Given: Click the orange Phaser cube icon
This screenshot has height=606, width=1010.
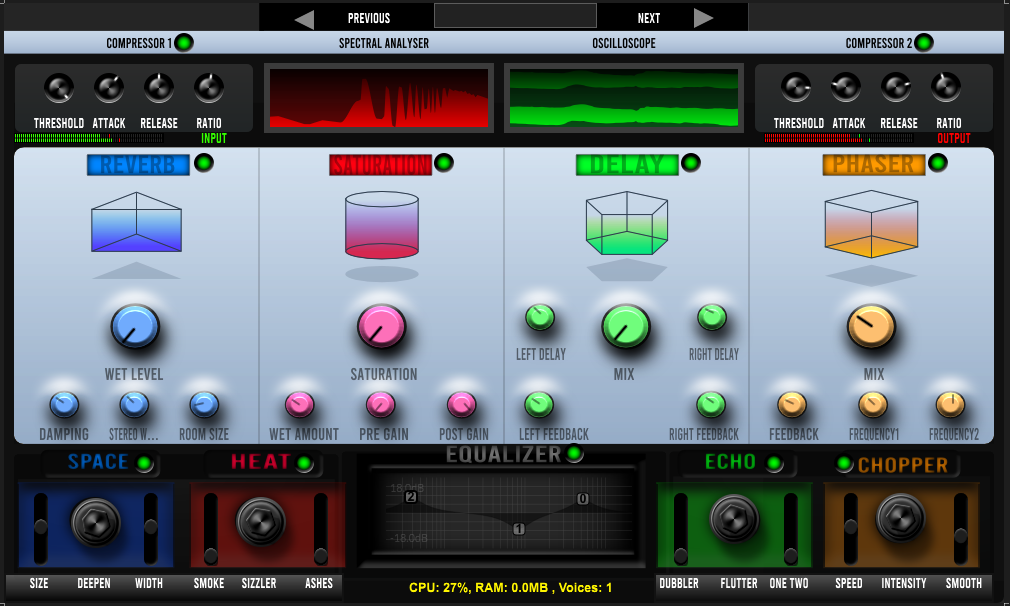Looking at the screenshot, I should point(872,223).
